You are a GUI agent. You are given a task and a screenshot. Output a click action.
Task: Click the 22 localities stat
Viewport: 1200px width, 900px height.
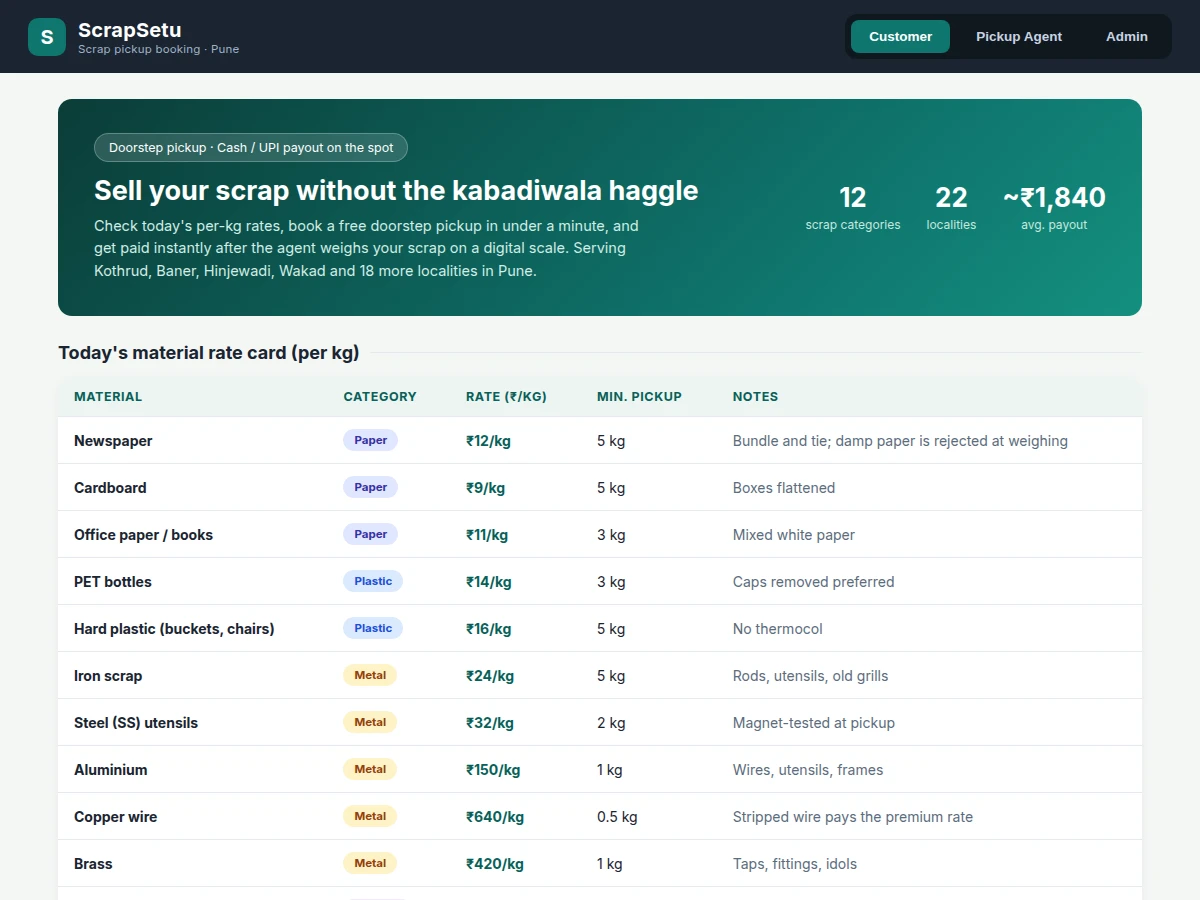tap(951, 207)
